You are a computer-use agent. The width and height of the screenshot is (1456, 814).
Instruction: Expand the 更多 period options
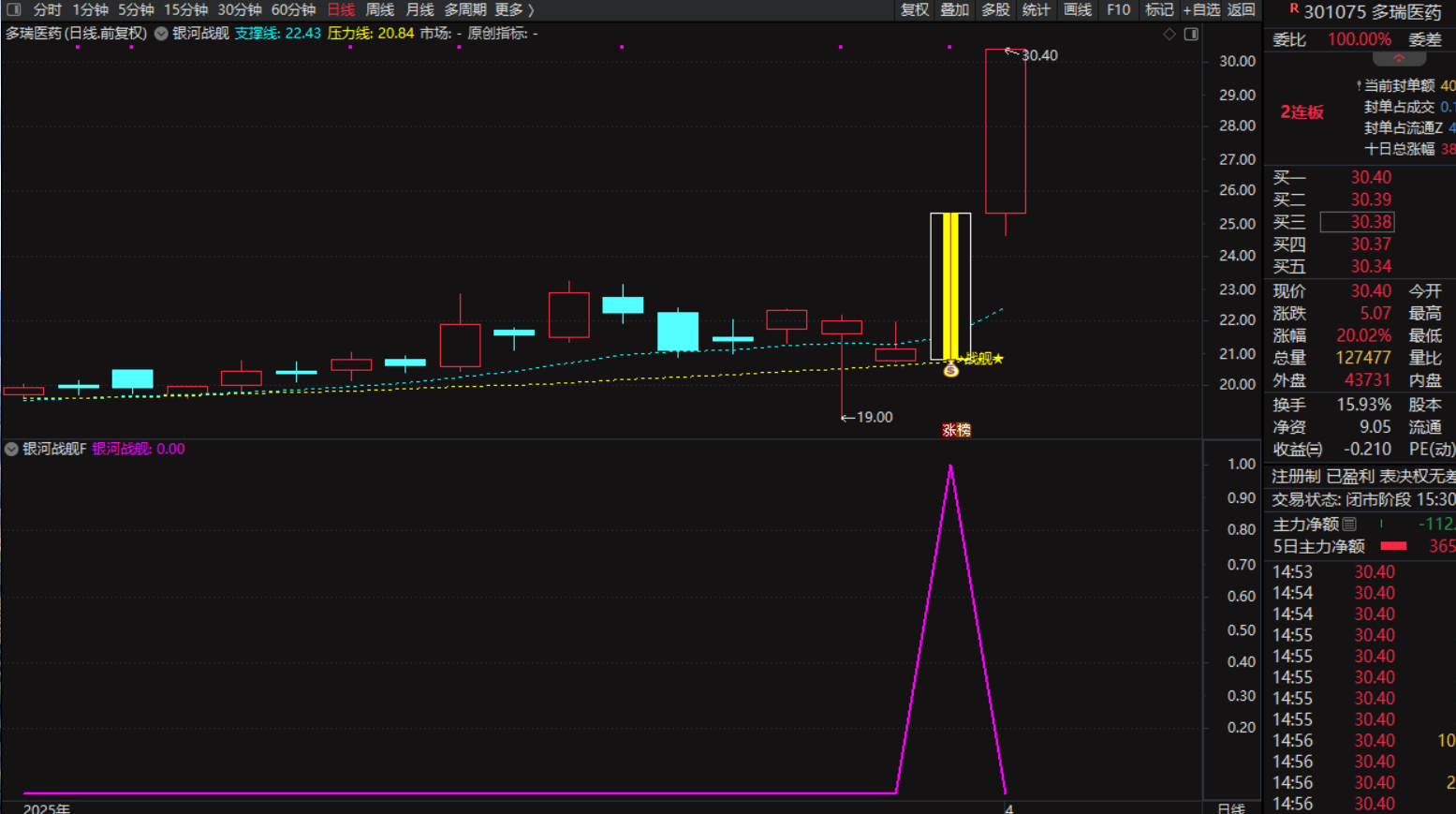(514, 9)
